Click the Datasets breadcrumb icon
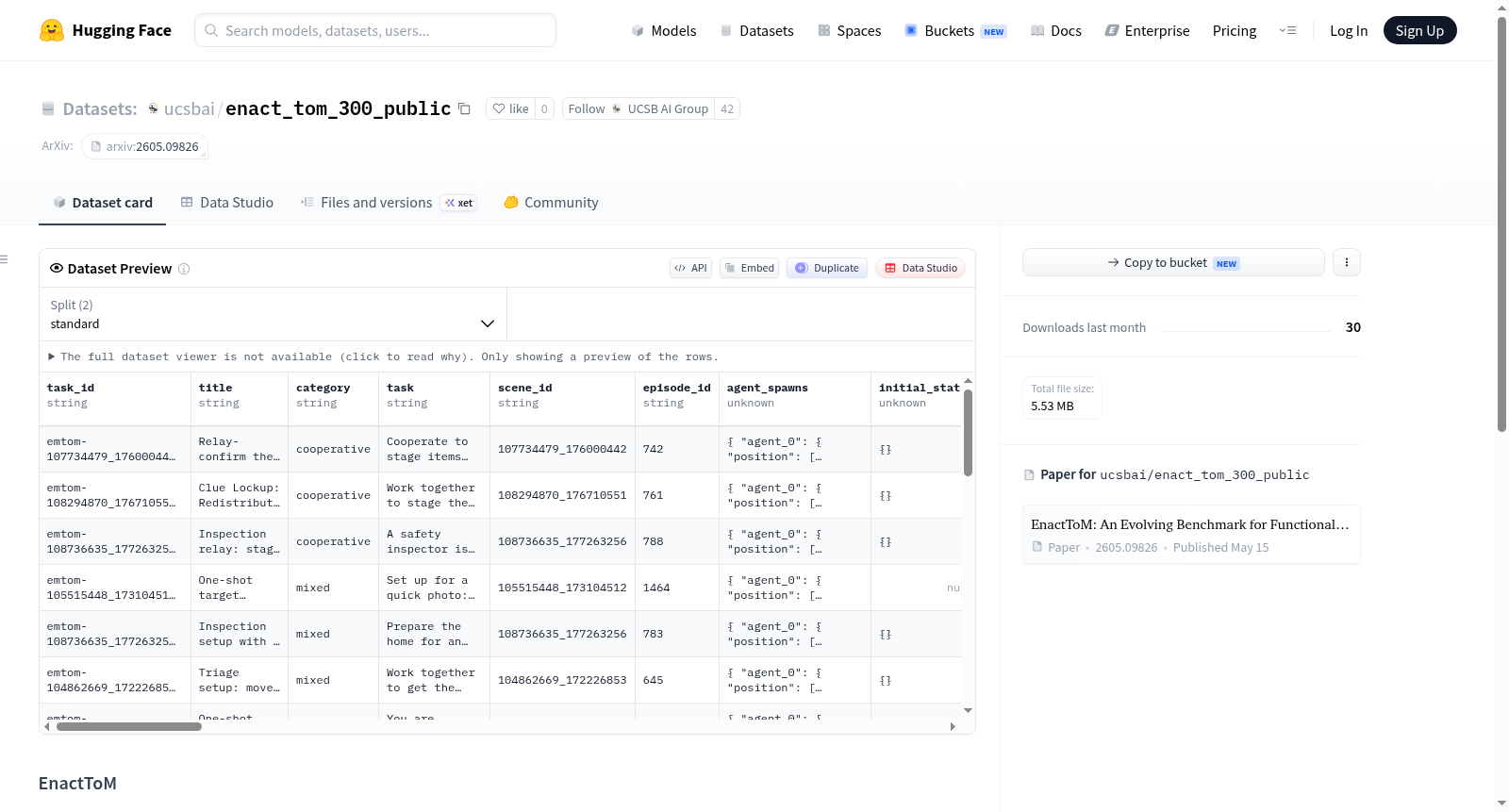This screenshot has width=1509, height=812. tap(48, 108)
